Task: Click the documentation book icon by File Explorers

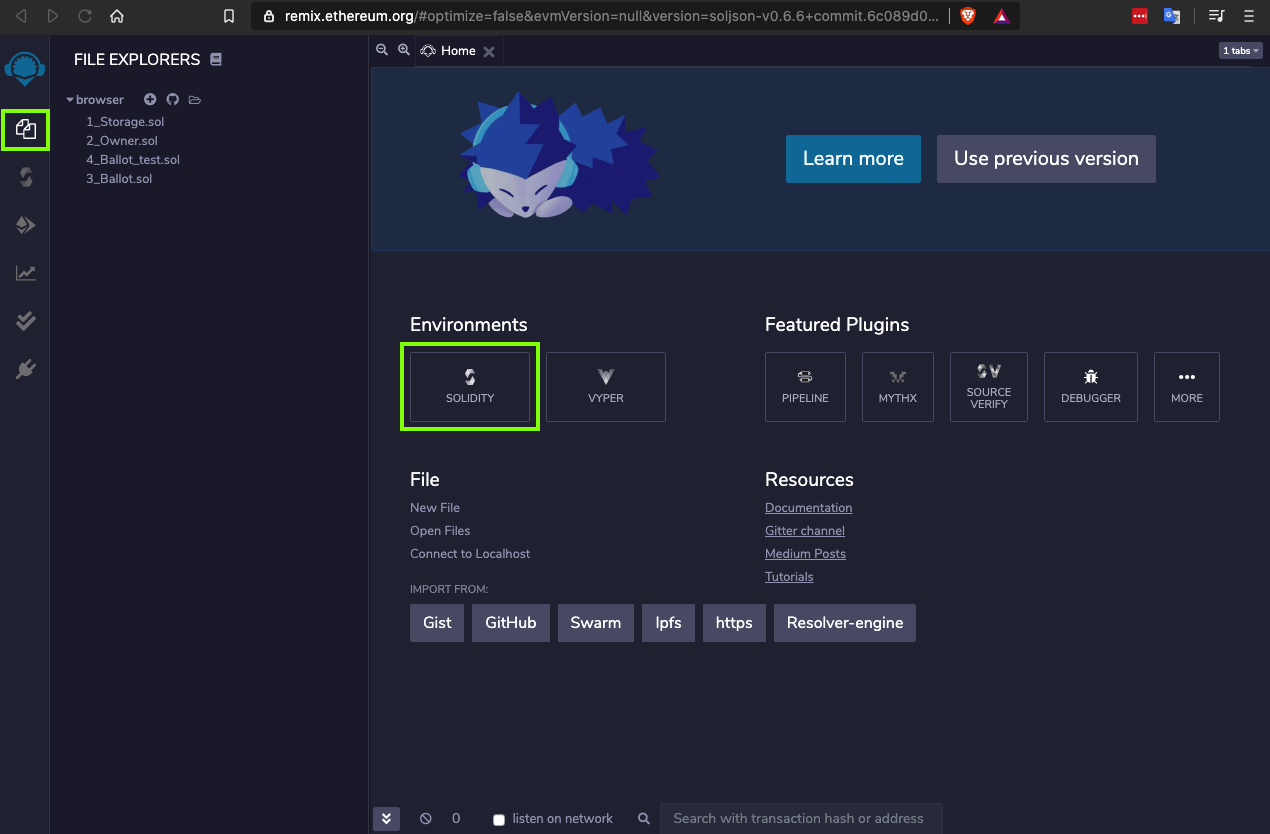Action: (216, 59)
